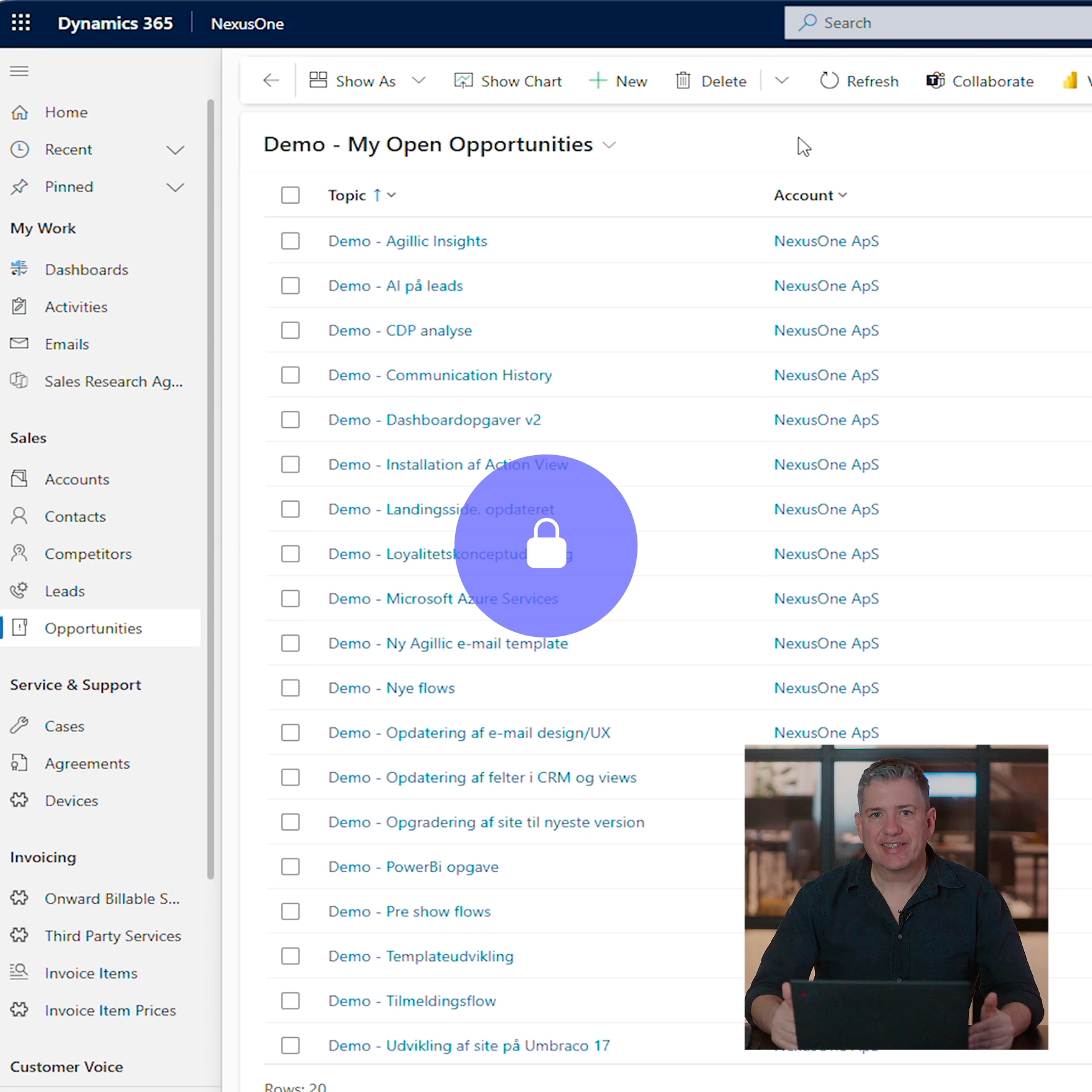Click the Opportunities icon in sidebar
This screenshot has width=1092, height=1092.
(x=20, y=628)
